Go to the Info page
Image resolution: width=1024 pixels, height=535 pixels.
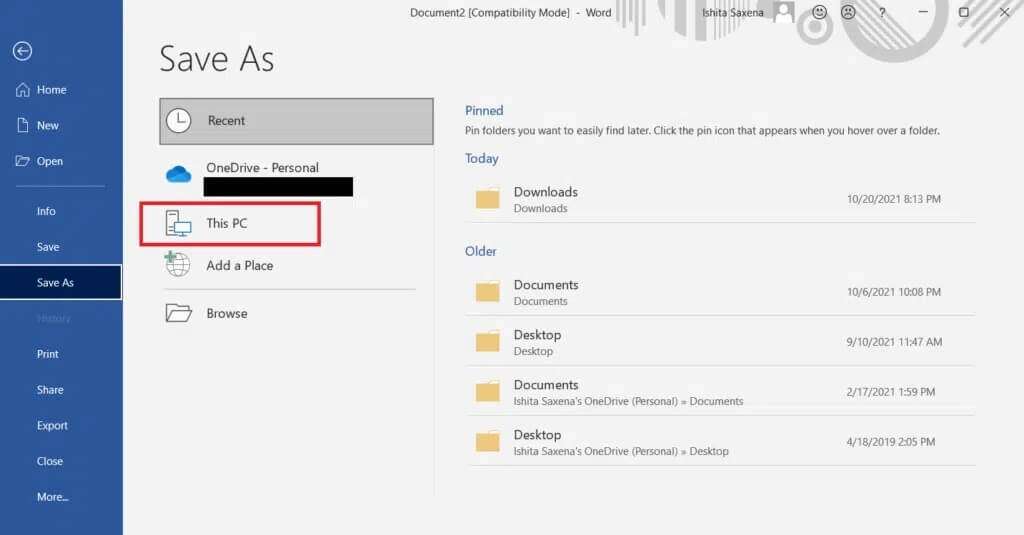(61, 211)
